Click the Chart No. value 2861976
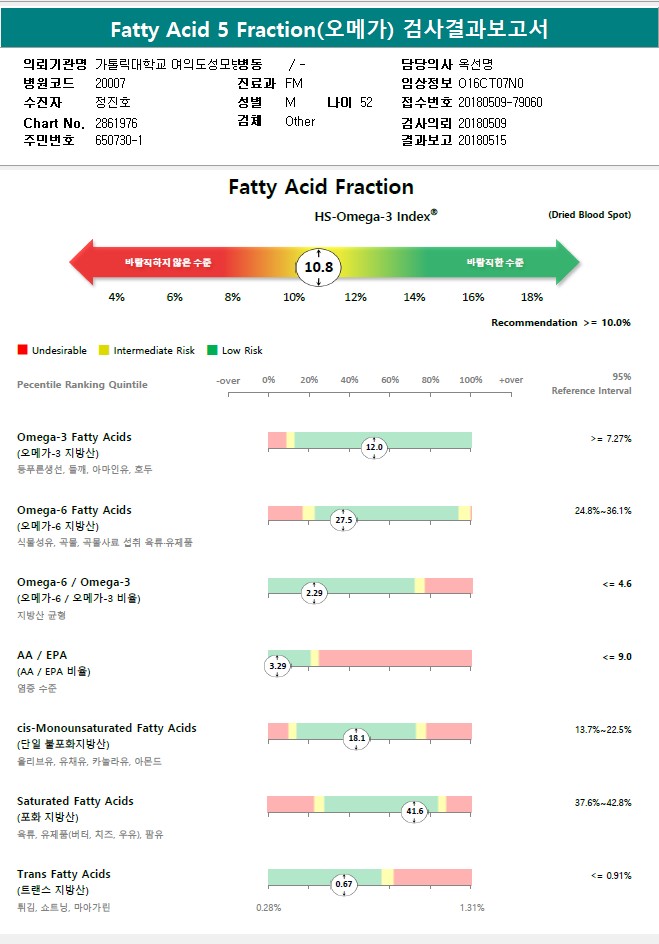Screen dimensions: 659x944 [116, 123]
